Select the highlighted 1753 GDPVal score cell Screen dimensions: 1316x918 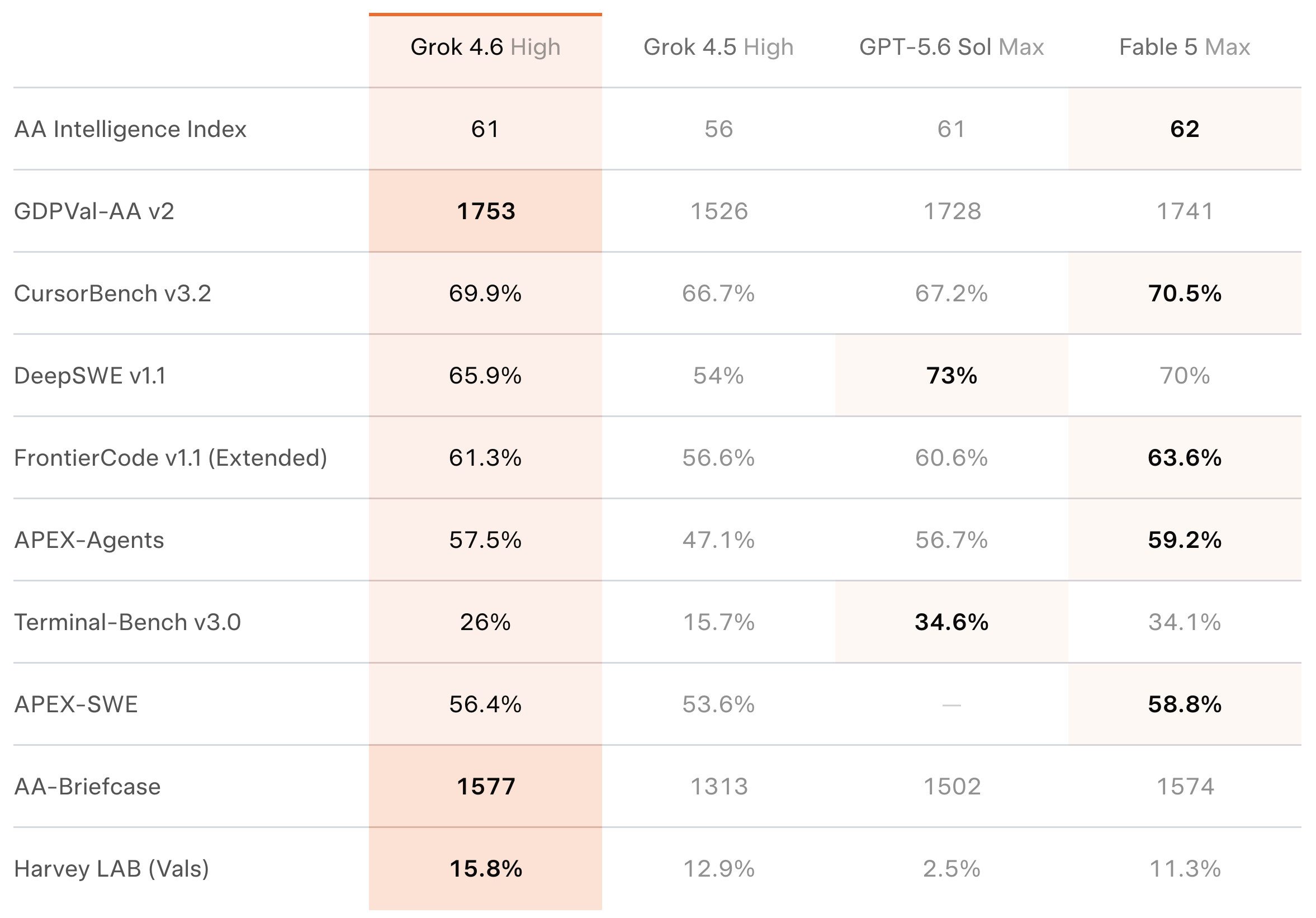(485, 211)
